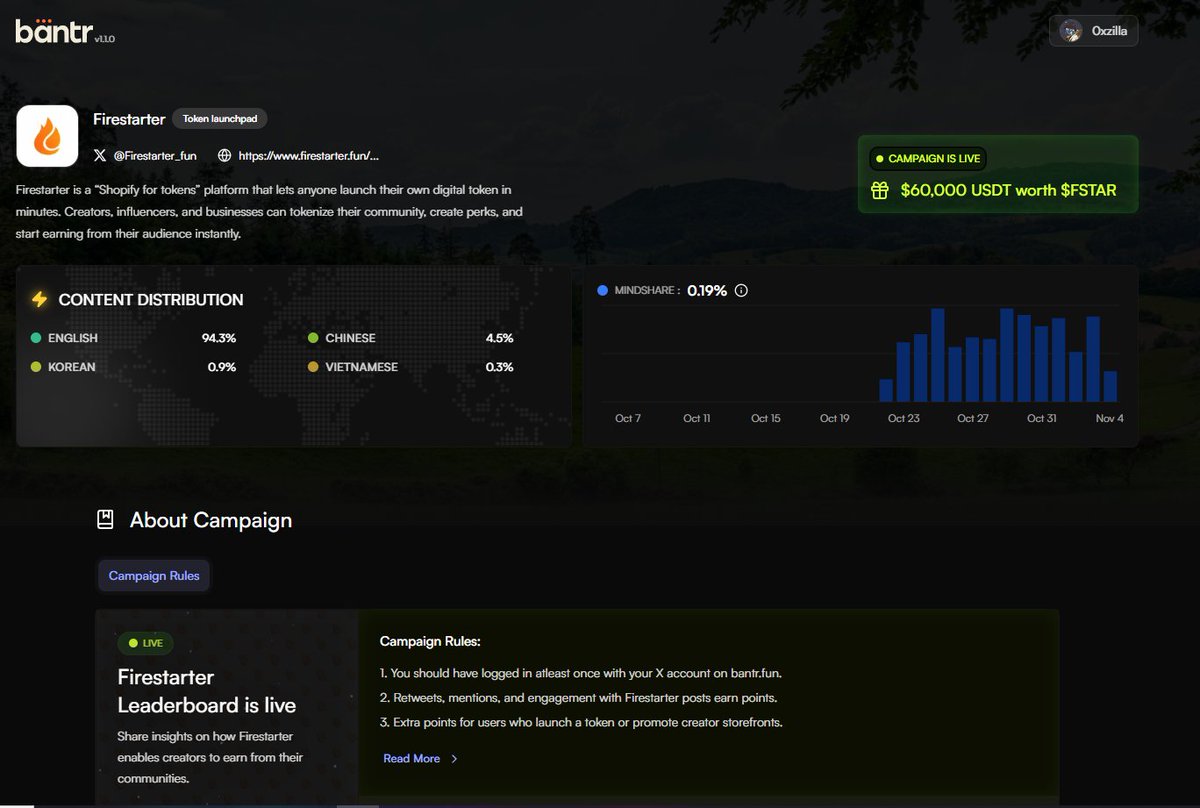Screen dimensions: 1200x808
Task: Click the v1.1.0 version label
Action: tap(105, 40)
